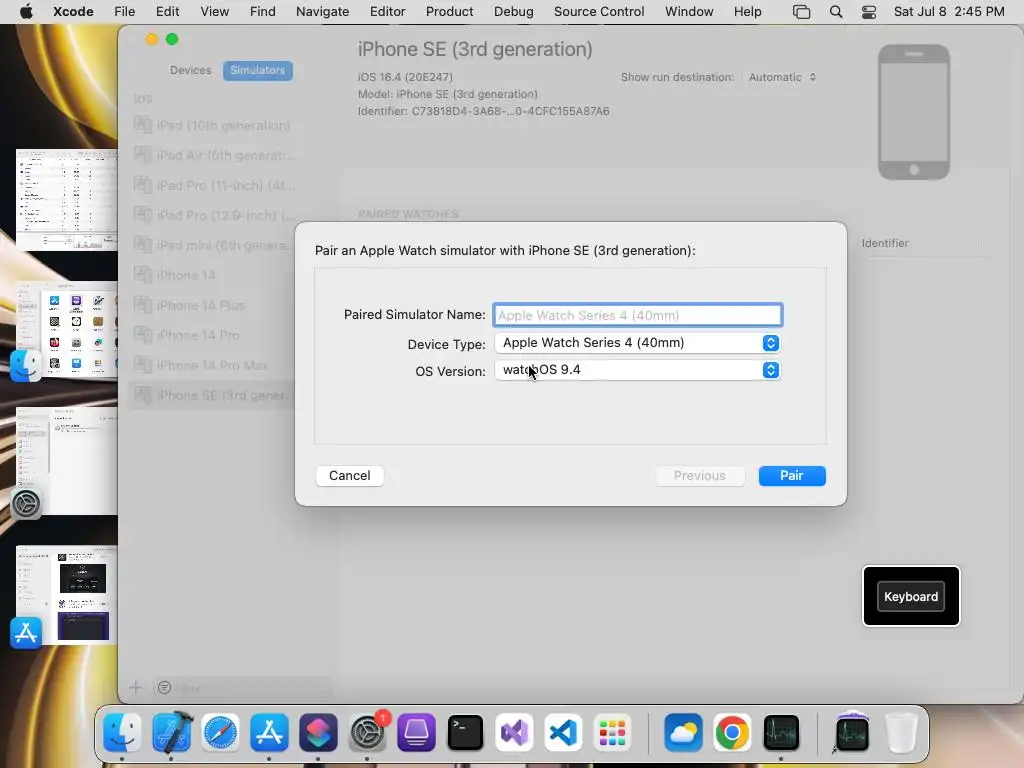Select iPhone 14 Pro Max simulator
Viewport: 1024px width, 768px height.
(x=213, y=365)
